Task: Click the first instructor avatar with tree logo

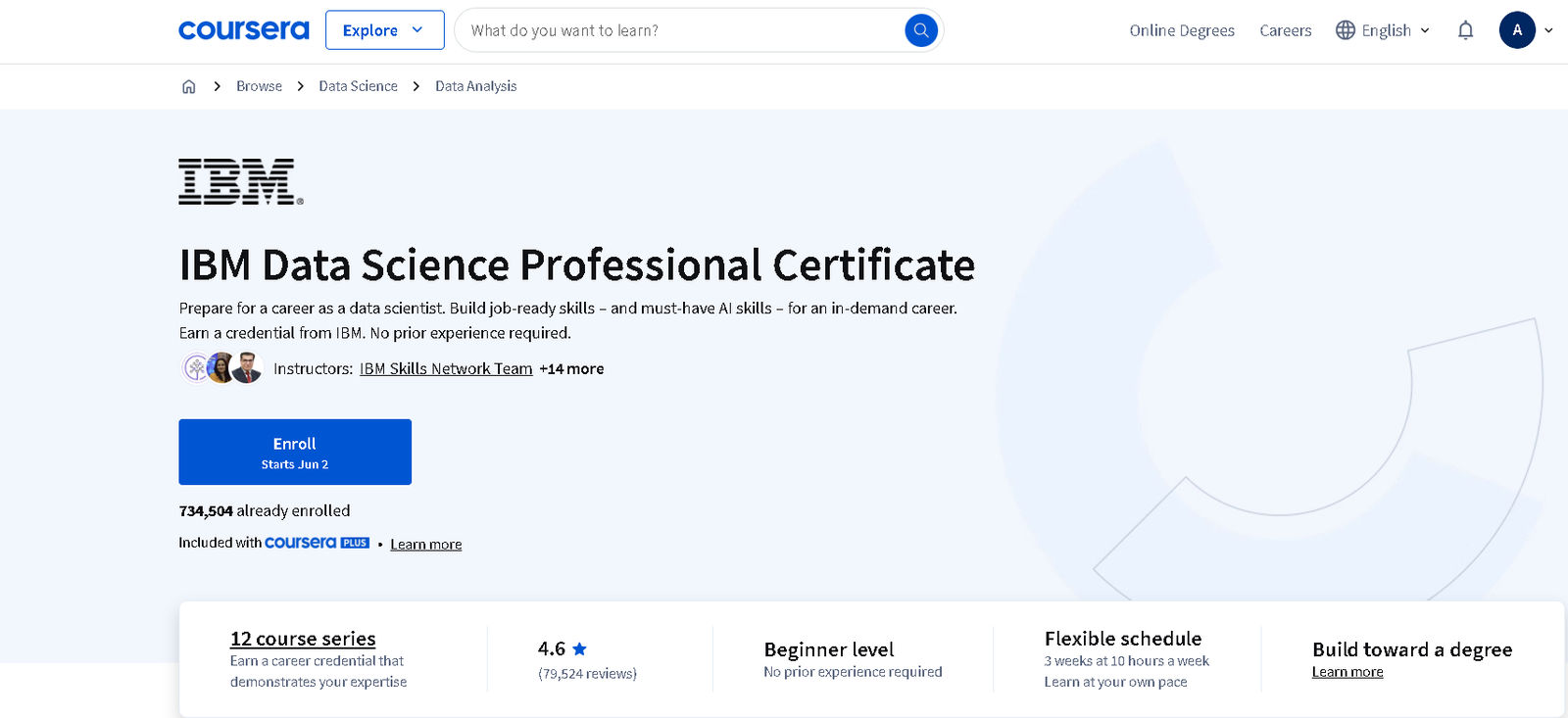Action: pyautogui.click(x=196, y=368)
